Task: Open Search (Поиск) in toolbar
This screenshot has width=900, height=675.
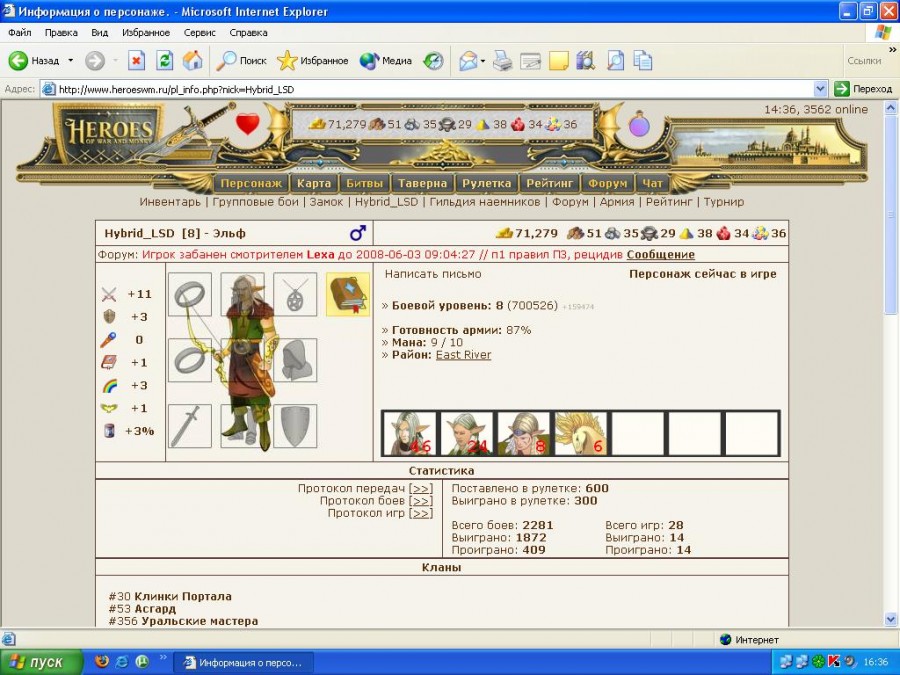Action: (241, 60)
